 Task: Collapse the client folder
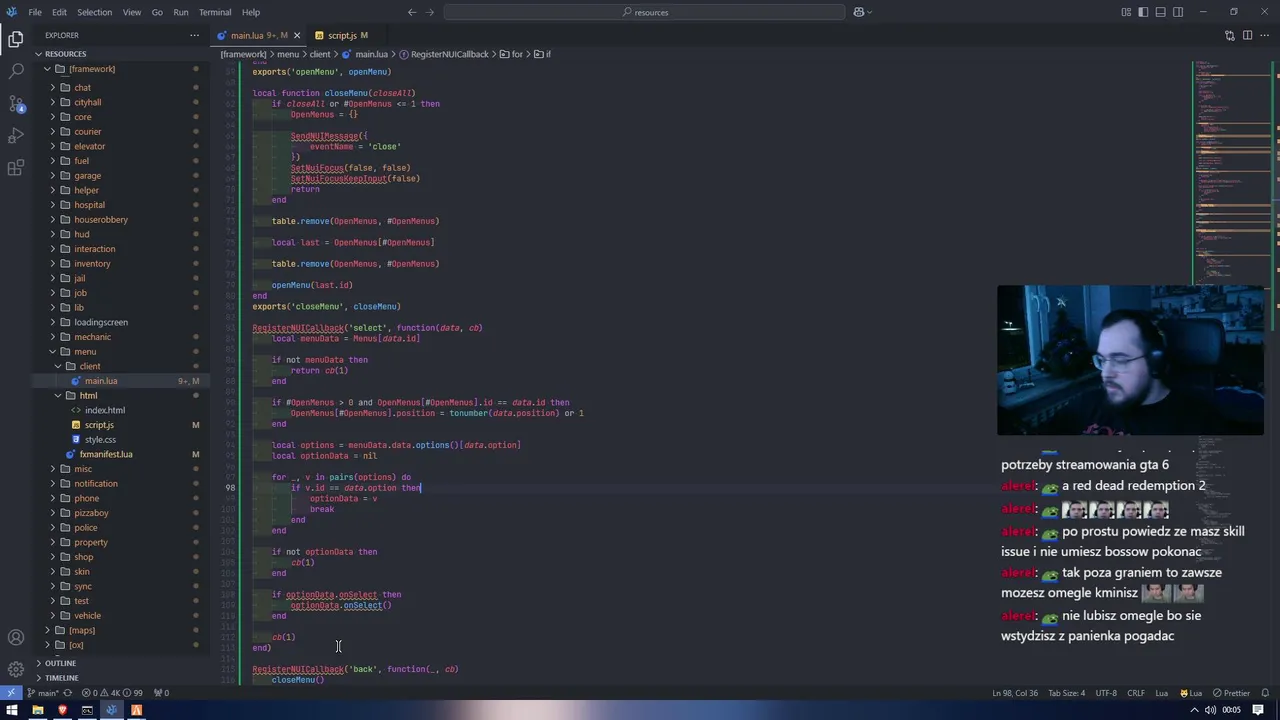tap(57, 366)
